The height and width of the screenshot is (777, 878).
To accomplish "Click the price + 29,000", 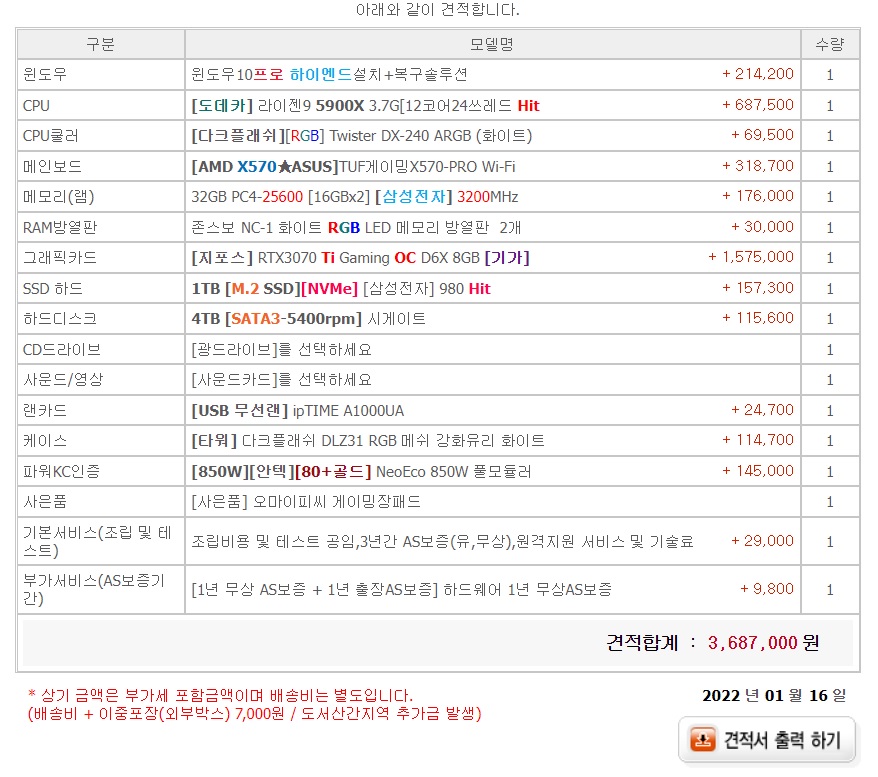I will (762, 541).
